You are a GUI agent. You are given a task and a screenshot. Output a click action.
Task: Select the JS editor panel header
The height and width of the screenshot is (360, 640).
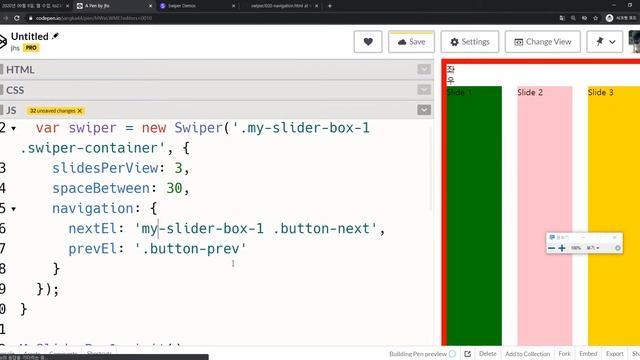216,110
